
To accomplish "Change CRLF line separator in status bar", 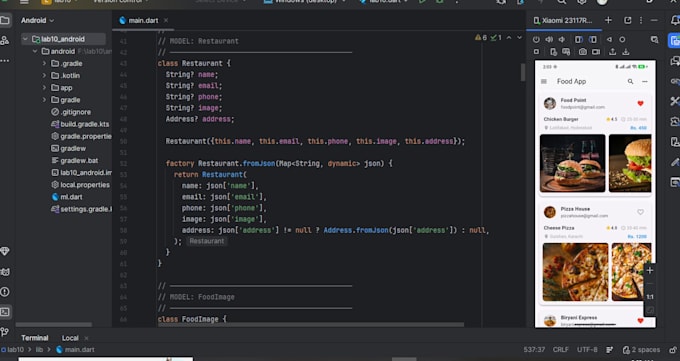I will (x=561, y=350).
